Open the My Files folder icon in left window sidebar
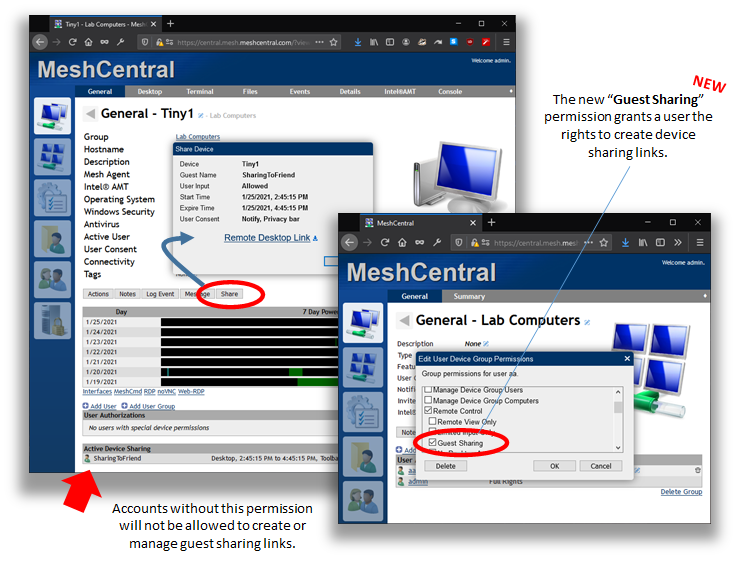The width and height of the screenshot is (740, 561). pos(52,239)
